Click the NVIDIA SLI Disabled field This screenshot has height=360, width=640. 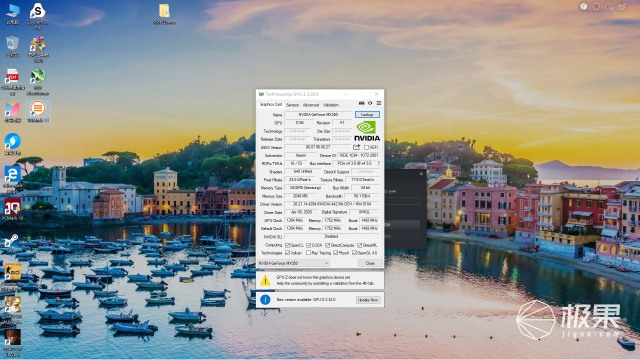(x=332, y=237)
